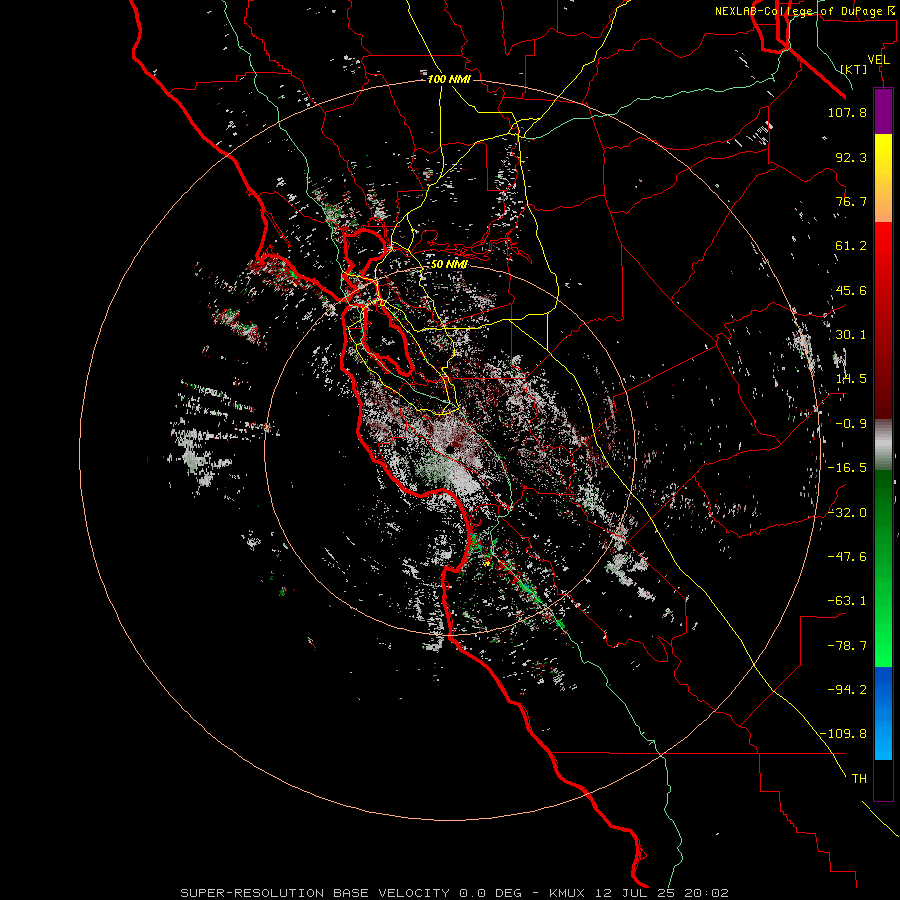Viewport: 900px width, 900px height.
Task: Click the 92.3 value on velocity scale
Action: (x=851, y=157)
